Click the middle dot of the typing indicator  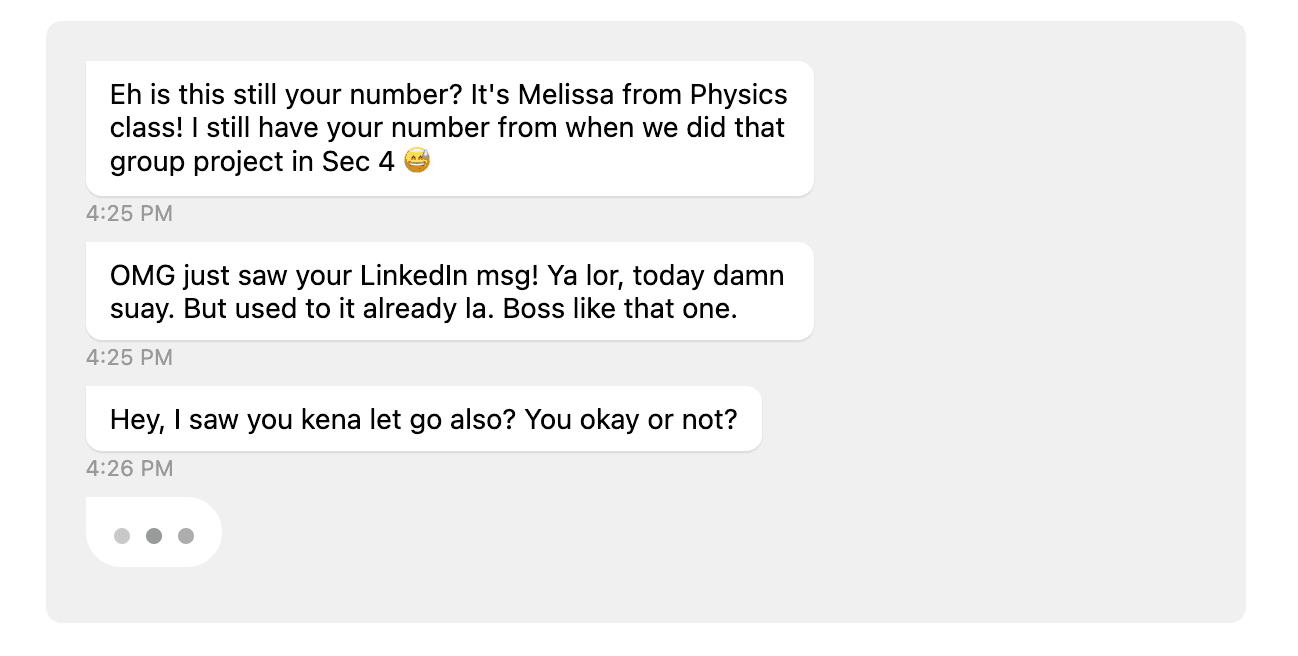(154, 536)
